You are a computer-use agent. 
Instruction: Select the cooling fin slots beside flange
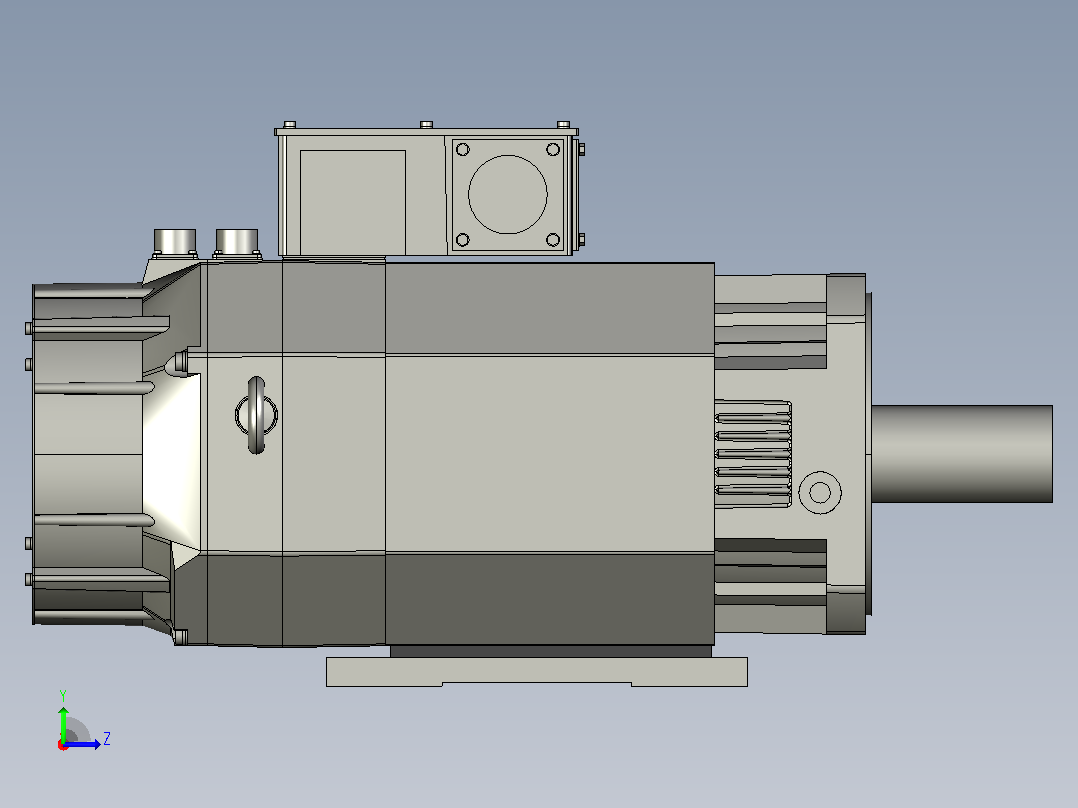(x=753, y=454)
